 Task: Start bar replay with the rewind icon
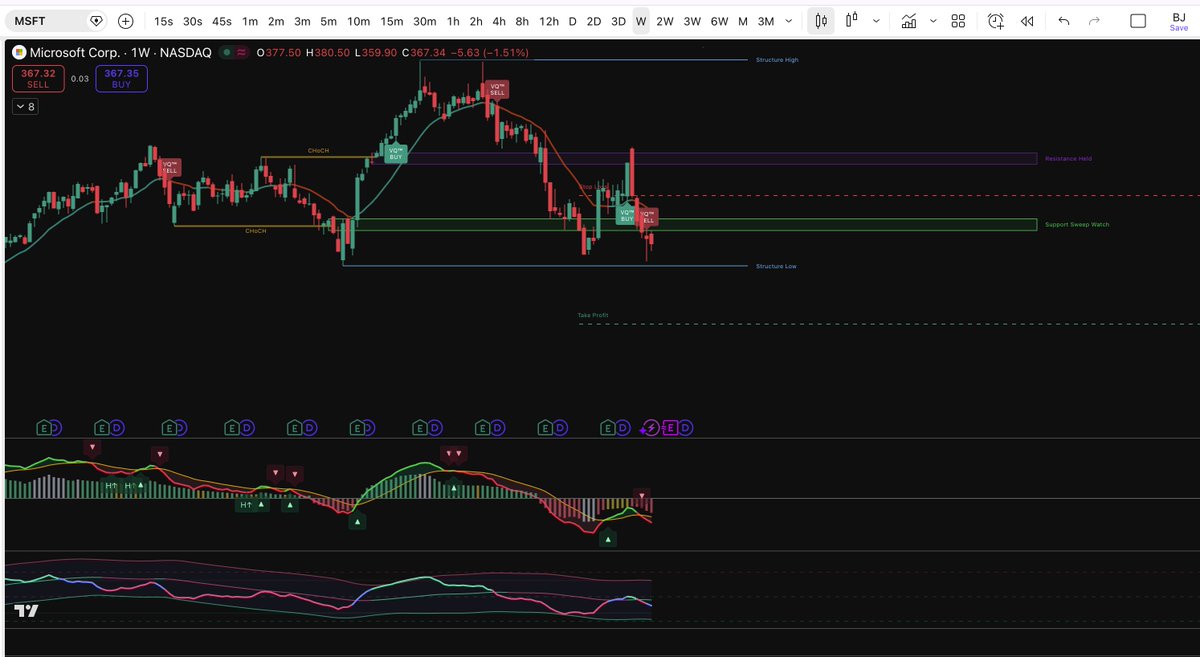point(1027,21)
